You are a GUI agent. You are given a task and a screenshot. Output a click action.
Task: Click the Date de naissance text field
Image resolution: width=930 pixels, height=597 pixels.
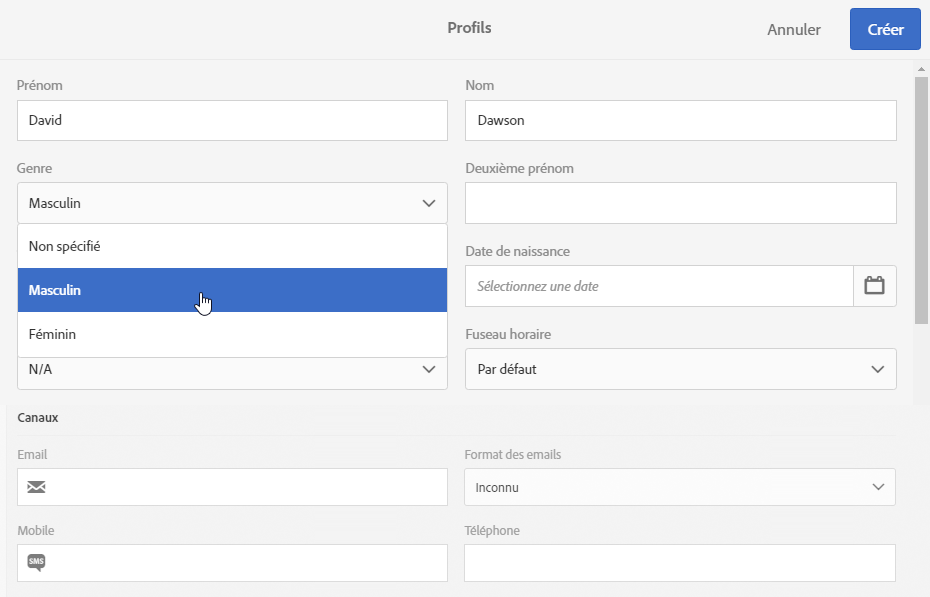point(659,286)
